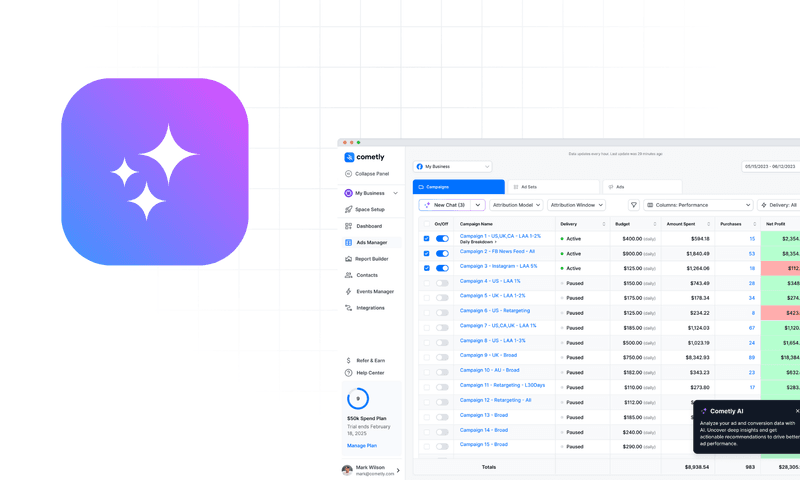The height and width of the screenshot is (480, 800).
Task: Click the Campaign Name column header
Action: pyautogui.click(x=476, y=224)
